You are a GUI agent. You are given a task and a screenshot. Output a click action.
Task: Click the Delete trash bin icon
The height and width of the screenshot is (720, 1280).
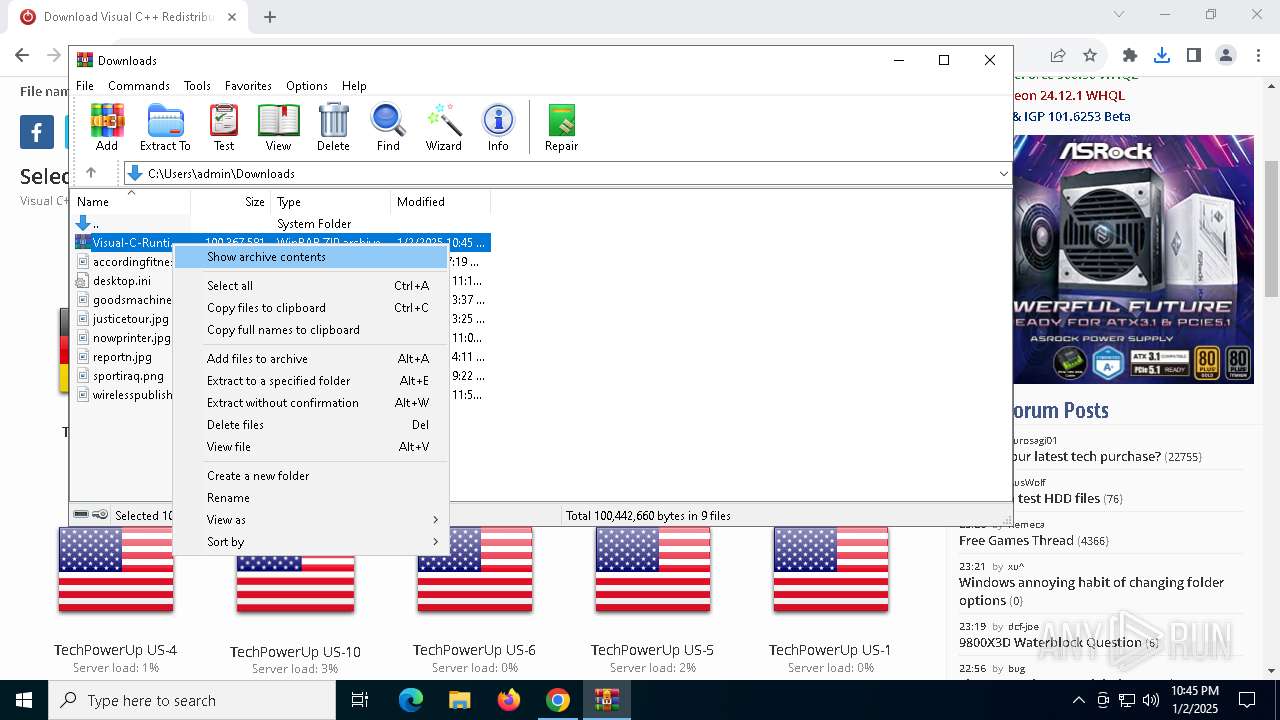pos(333,127)
